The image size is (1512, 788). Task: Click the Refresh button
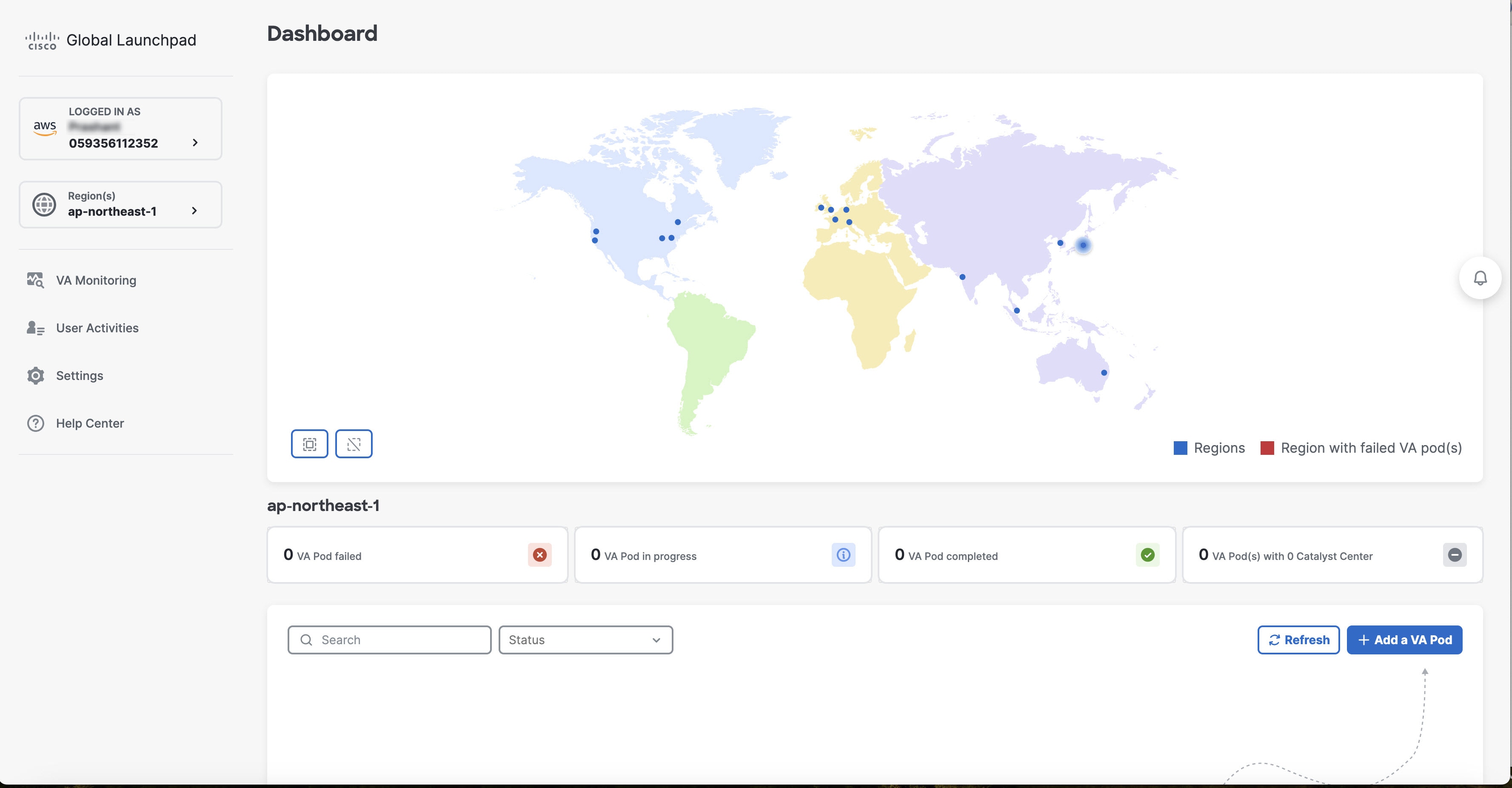(x=1298, y=640)
